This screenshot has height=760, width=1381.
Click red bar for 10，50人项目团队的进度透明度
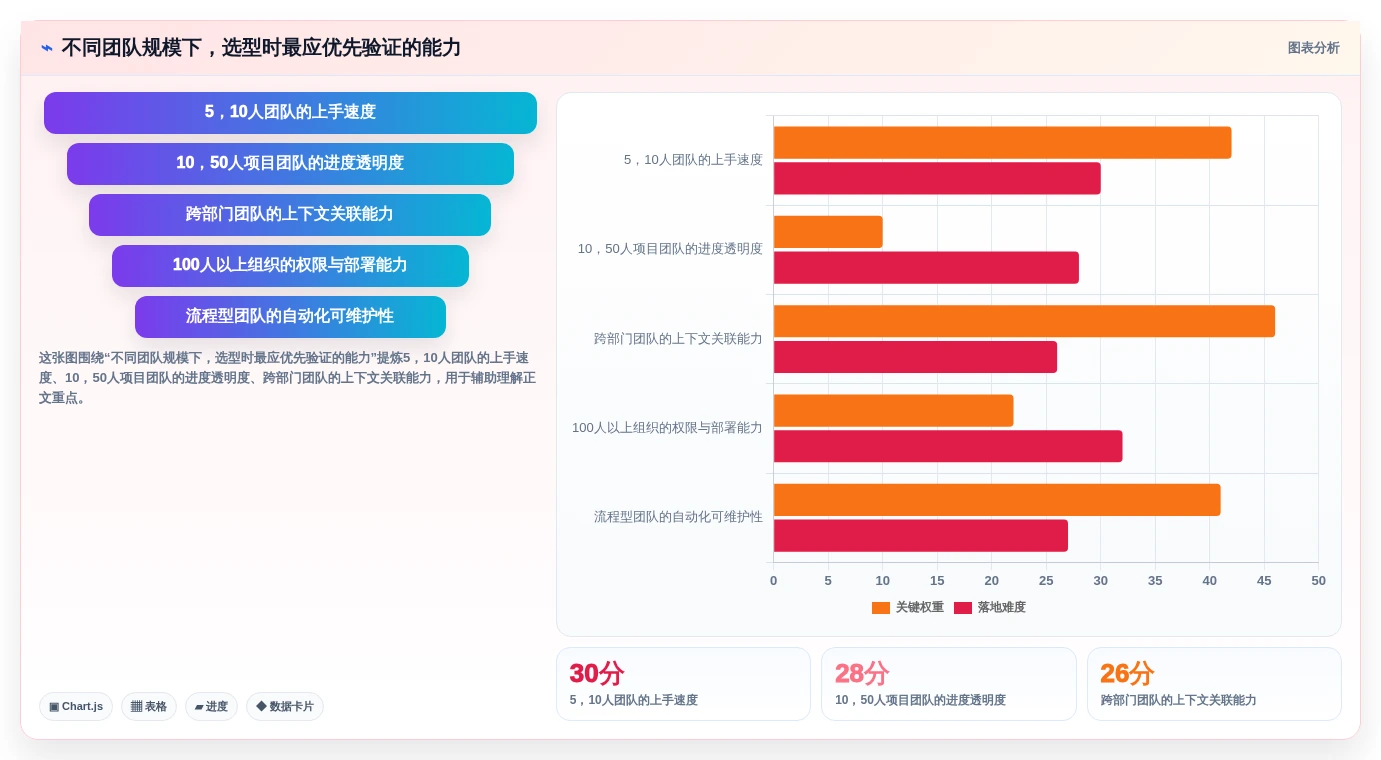click(926, 268)
